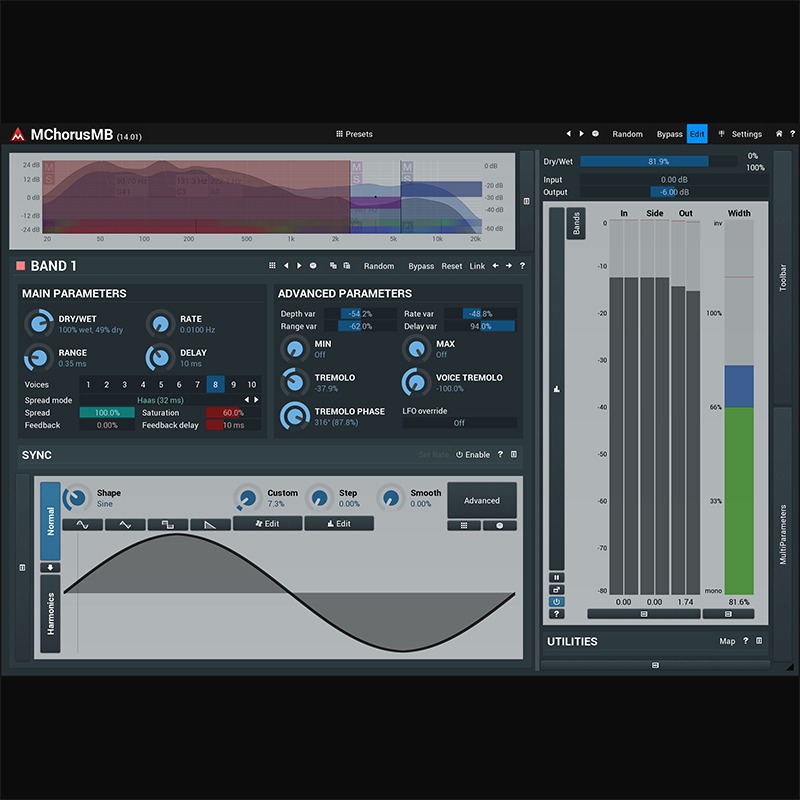This screenshot has height=800, width=800.
Task: Click the Bands meter tab
Action: pos(576,223)
